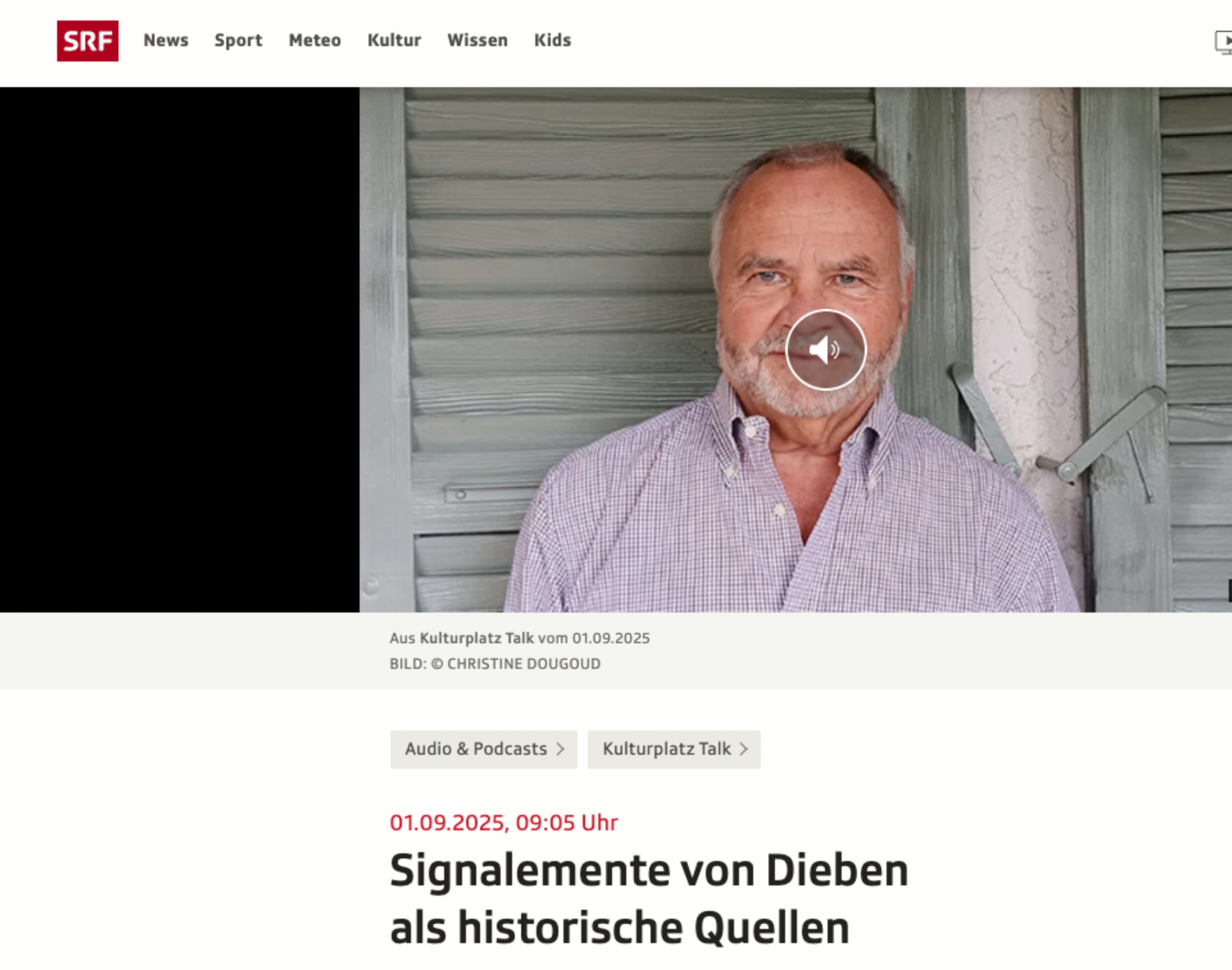1232x970 pixels.
Task: Open the Wissen menu item
Action: (478, 40)
